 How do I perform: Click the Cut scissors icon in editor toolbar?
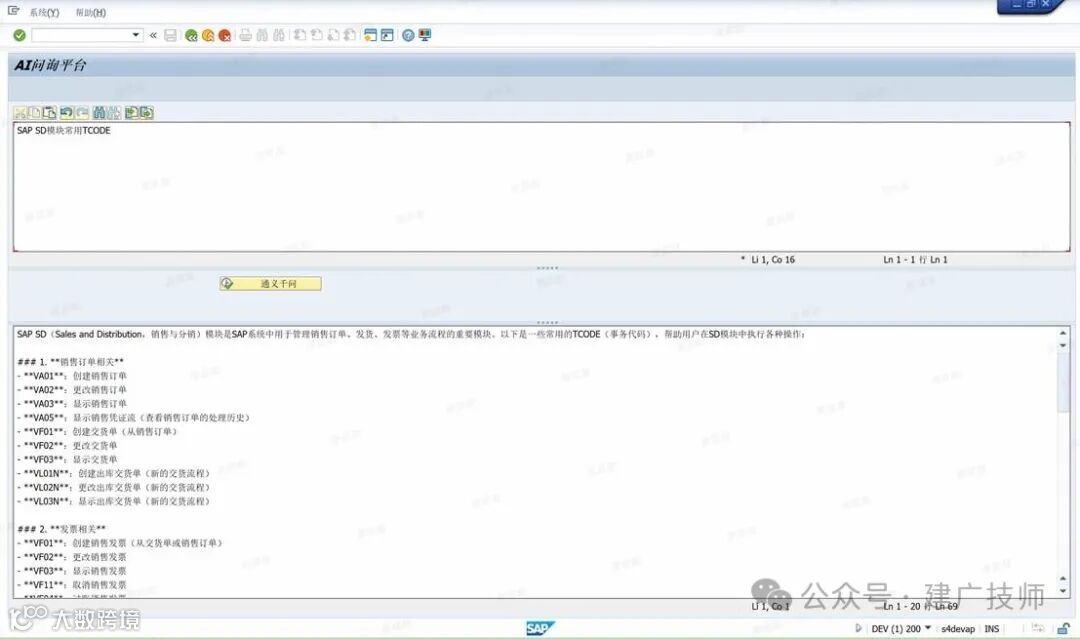[x=20, y=113]
